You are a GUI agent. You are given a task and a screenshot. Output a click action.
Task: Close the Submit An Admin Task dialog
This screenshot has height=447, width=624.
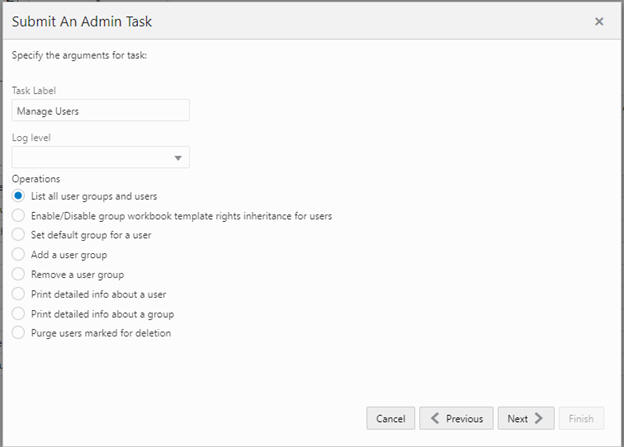599,21
